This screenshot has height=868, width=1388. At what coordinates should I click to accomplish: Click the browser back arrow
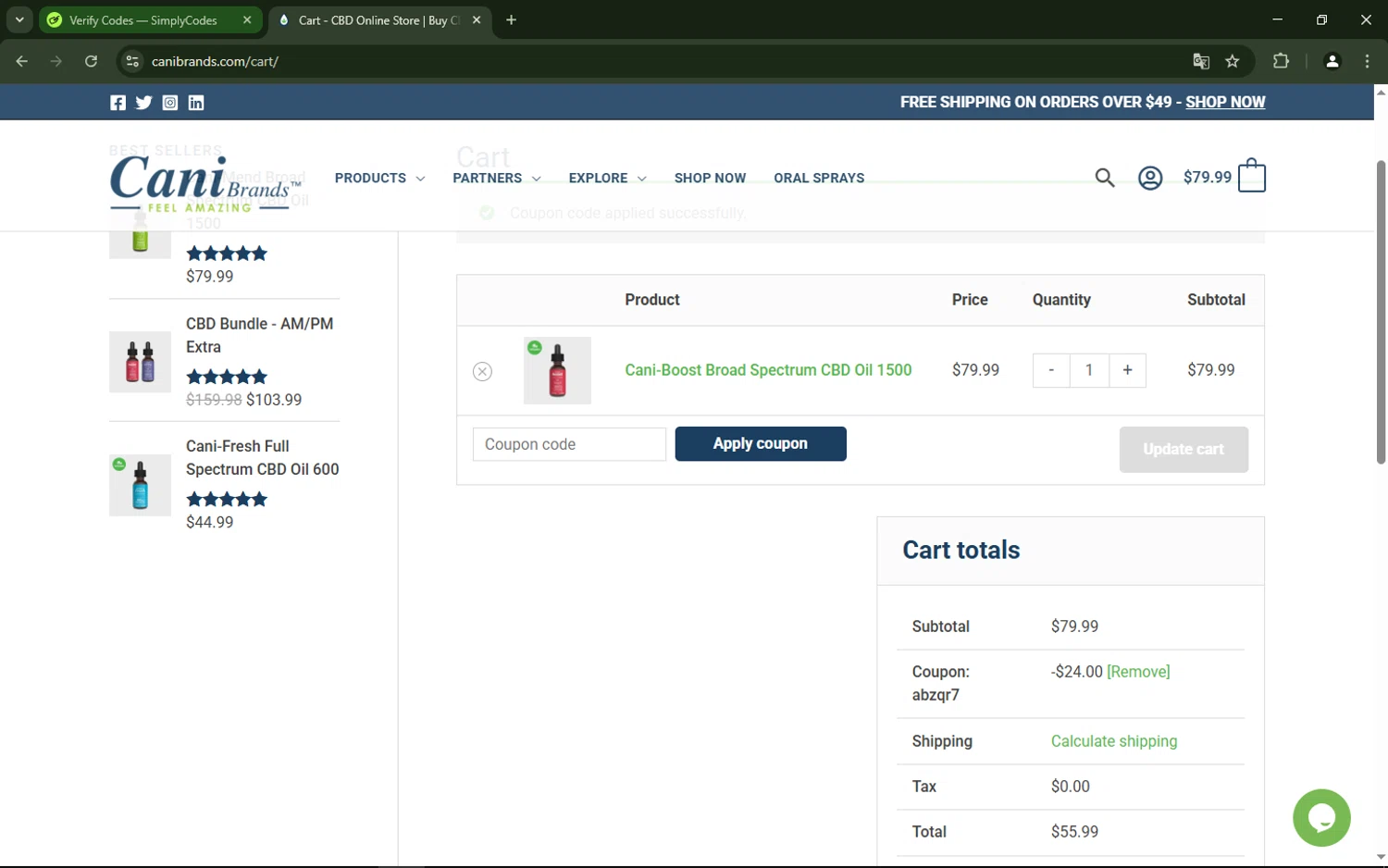tap(21, 61)
